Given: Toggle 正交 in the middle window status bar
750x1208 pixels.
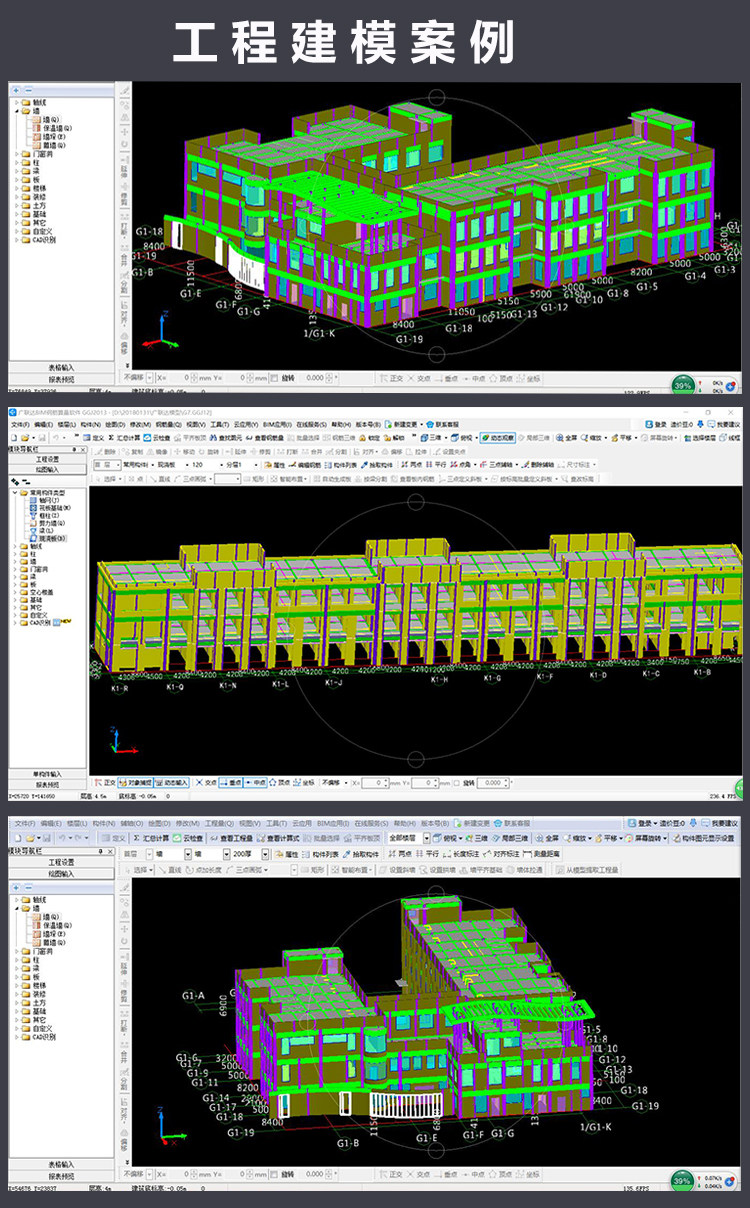Looking at the screenshot, I should 105,783.
